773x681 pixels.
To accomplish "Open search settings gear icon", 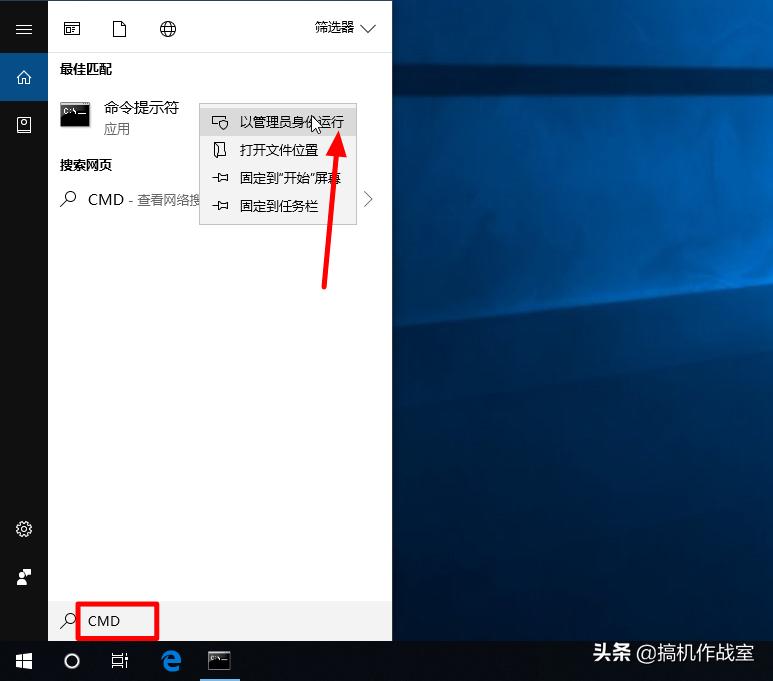I will [24, 529].
